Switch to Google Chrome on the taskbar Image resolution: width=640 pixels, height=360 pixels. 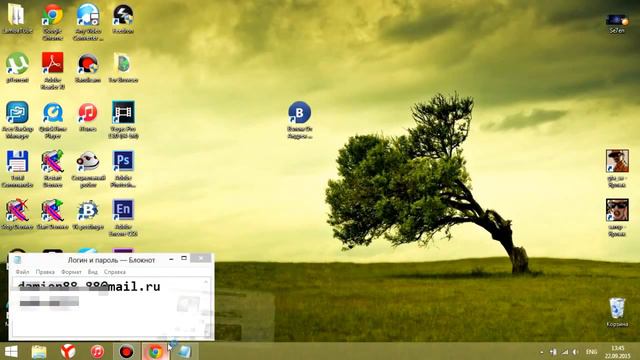point(155,351)
